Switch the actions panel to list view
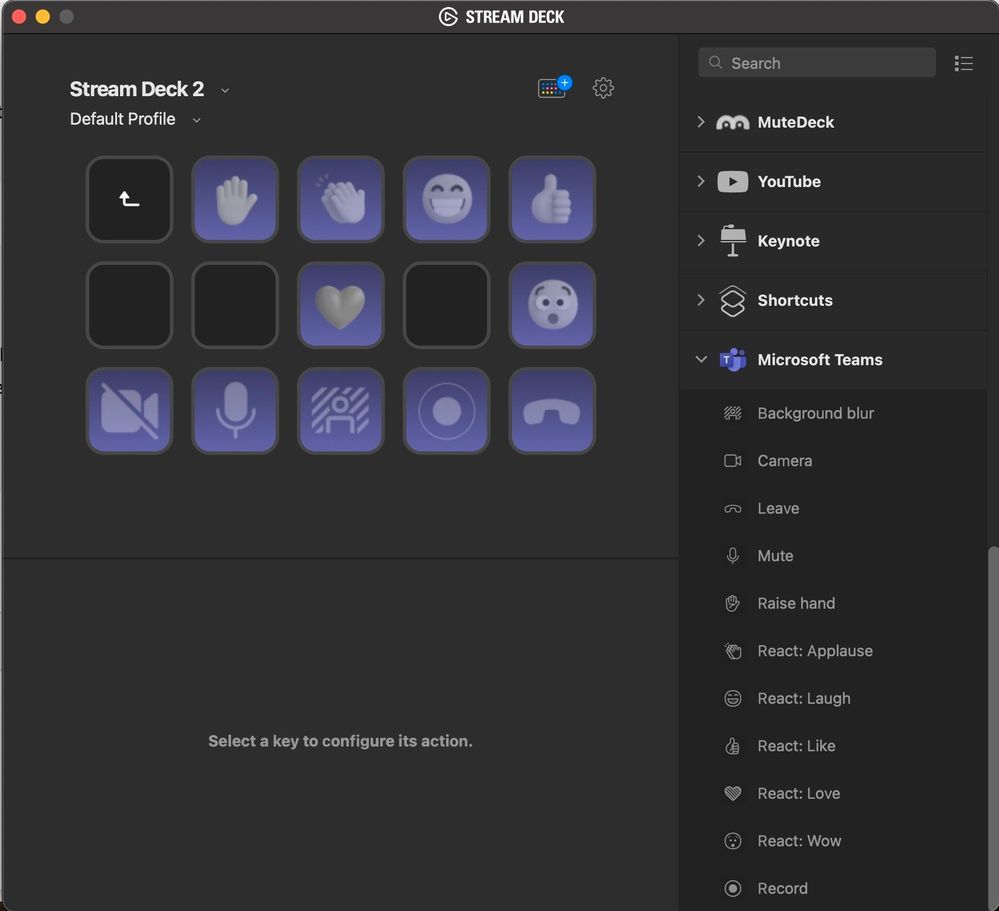Image resolution: width=999 pixels, height=911 pixels. pos(963,62)
